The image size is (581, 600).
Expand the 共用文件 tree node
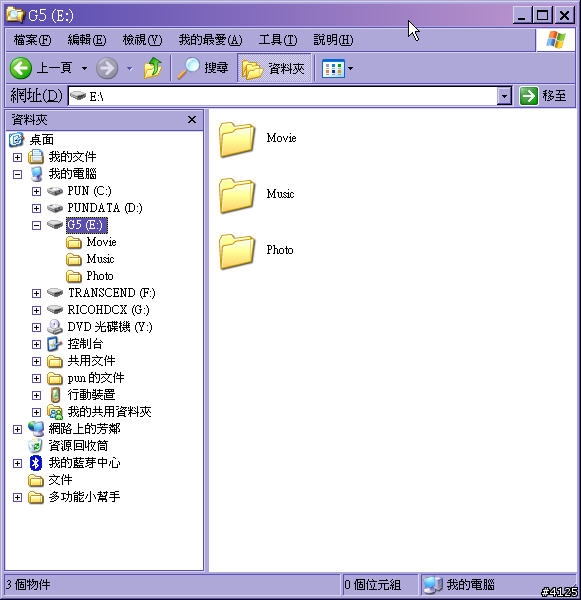click(x=36, y=361)
